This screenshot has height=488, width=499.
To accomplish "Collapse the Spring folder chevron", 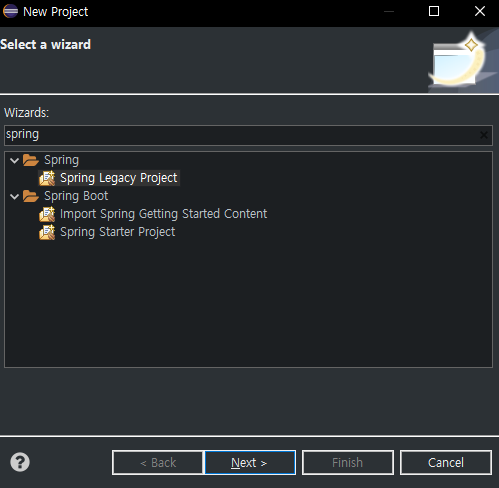I will pos(14,161).
